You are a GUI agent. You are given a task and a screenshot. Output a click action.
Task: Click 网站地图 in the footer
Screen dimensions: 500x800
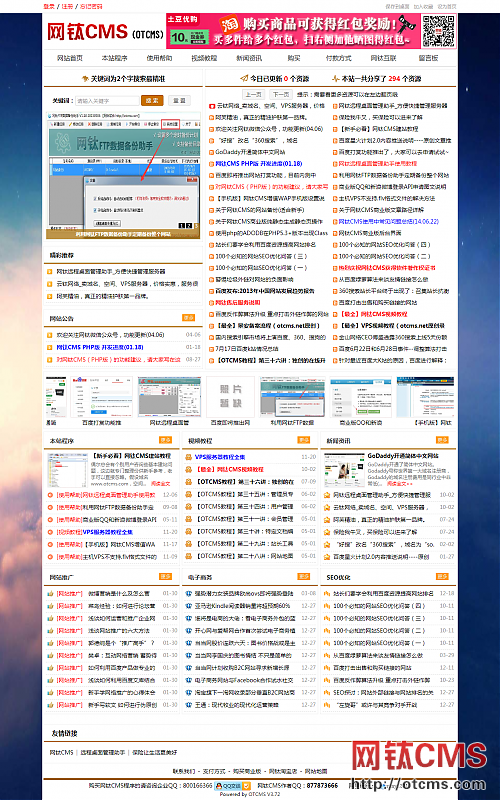coord(316,771)
